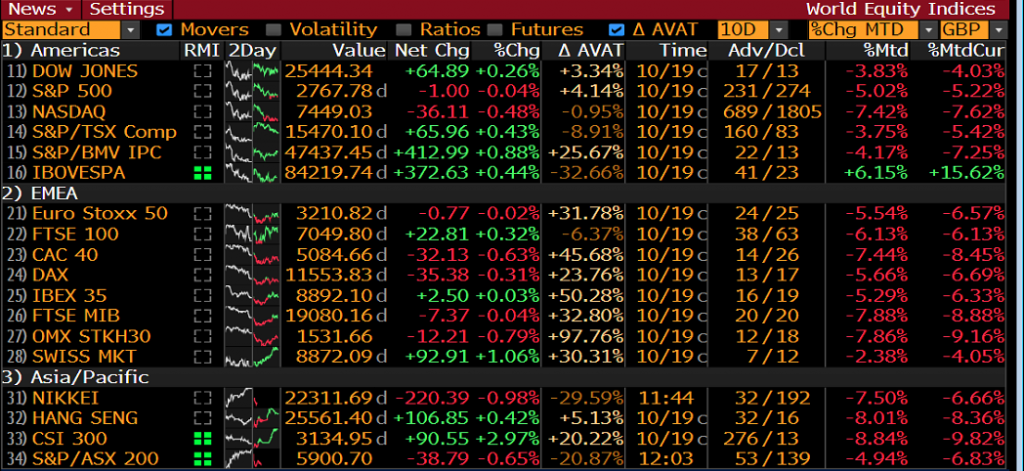1024x471 pixels.
Task: Uncheck the Movers checkbox
Action: [x=165, y=30]
